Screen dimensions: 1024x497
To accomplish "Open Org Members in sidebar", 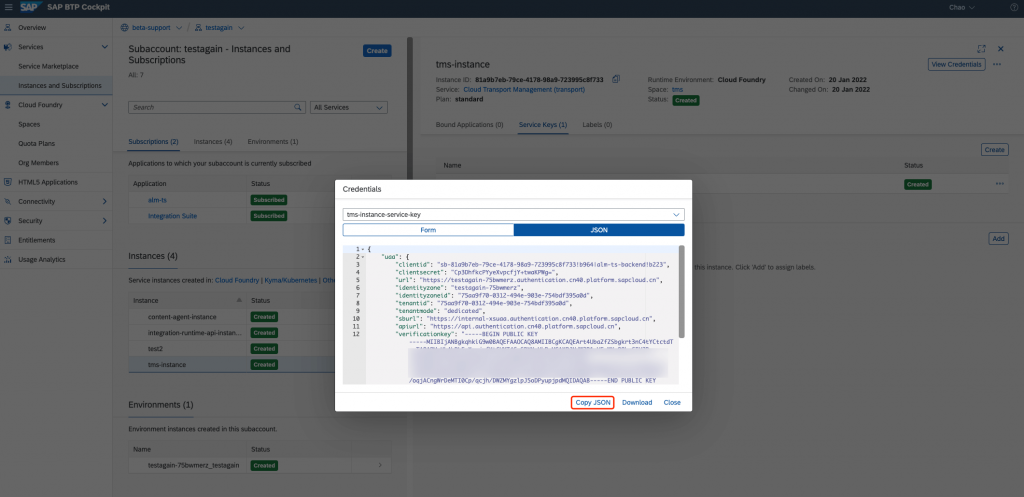I will pyautogui.click(x=38, y=163).
